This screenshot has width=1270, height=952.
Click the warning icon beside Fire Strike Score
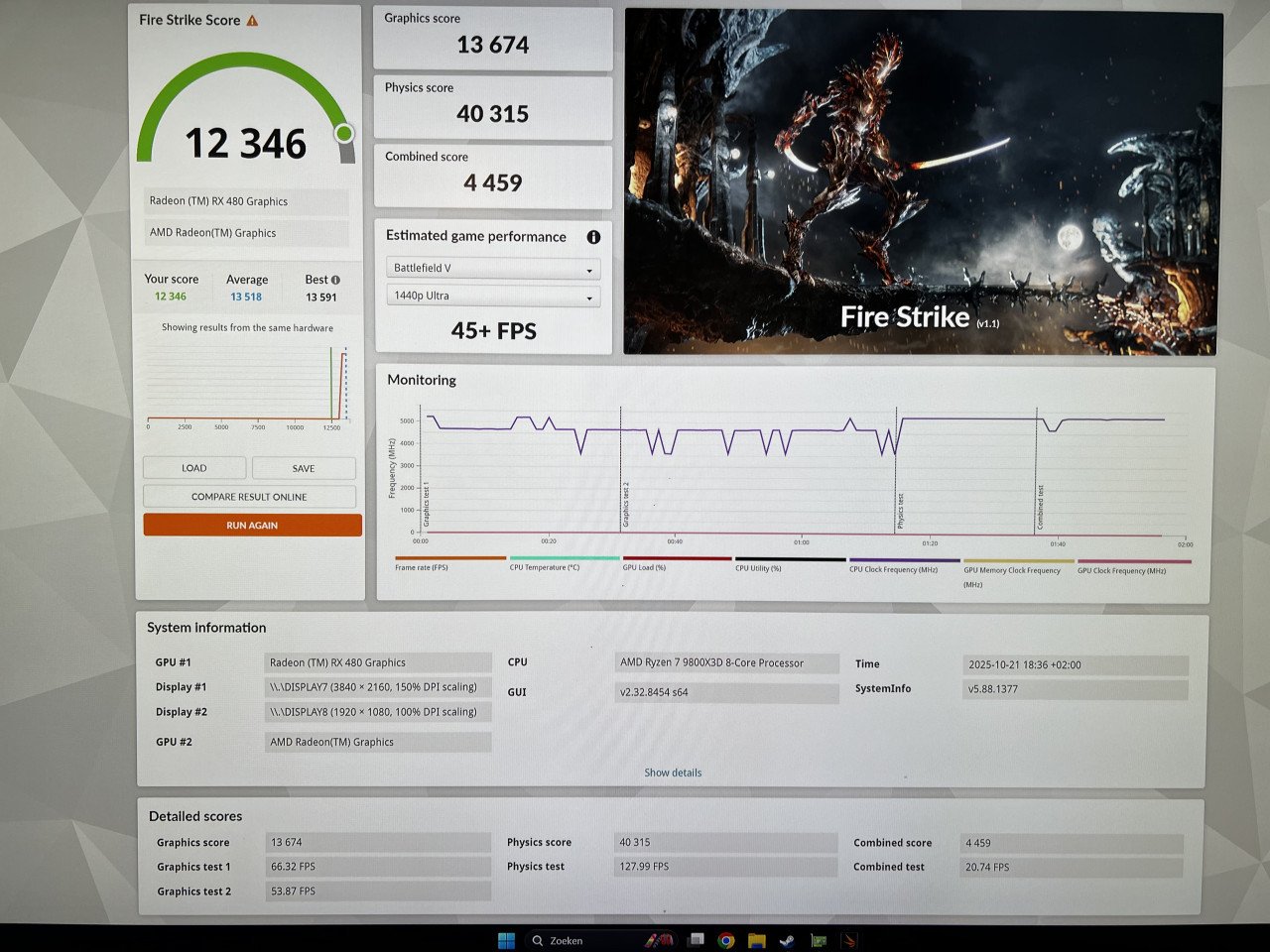pos(252,20)
